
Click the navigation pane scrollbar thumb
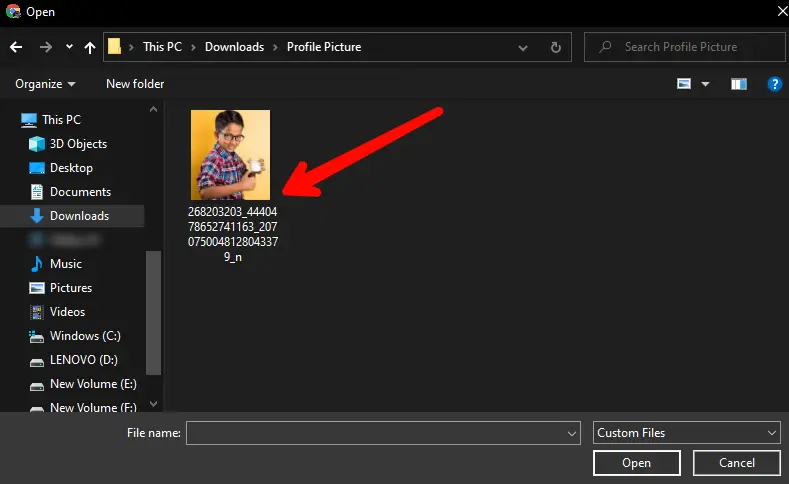tap(153, 312)
